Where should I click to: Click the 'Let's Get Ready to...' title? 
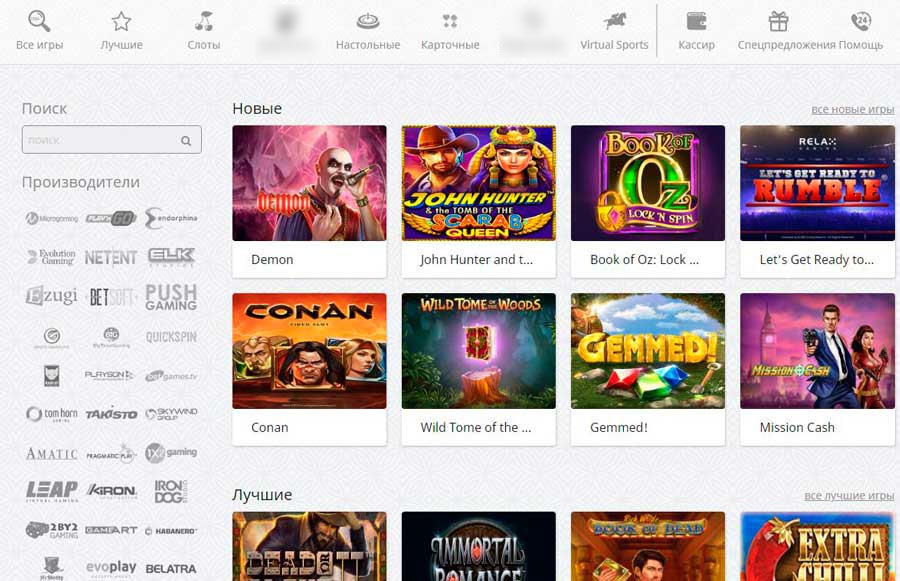tap(816, 259)
